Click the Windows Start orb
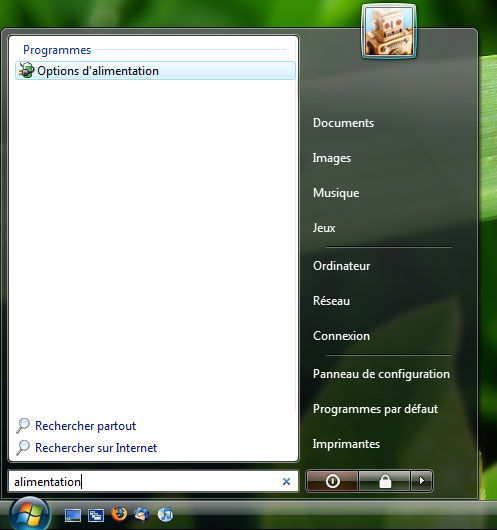Viewport: 497px width, 530px height. coord(30,514)
